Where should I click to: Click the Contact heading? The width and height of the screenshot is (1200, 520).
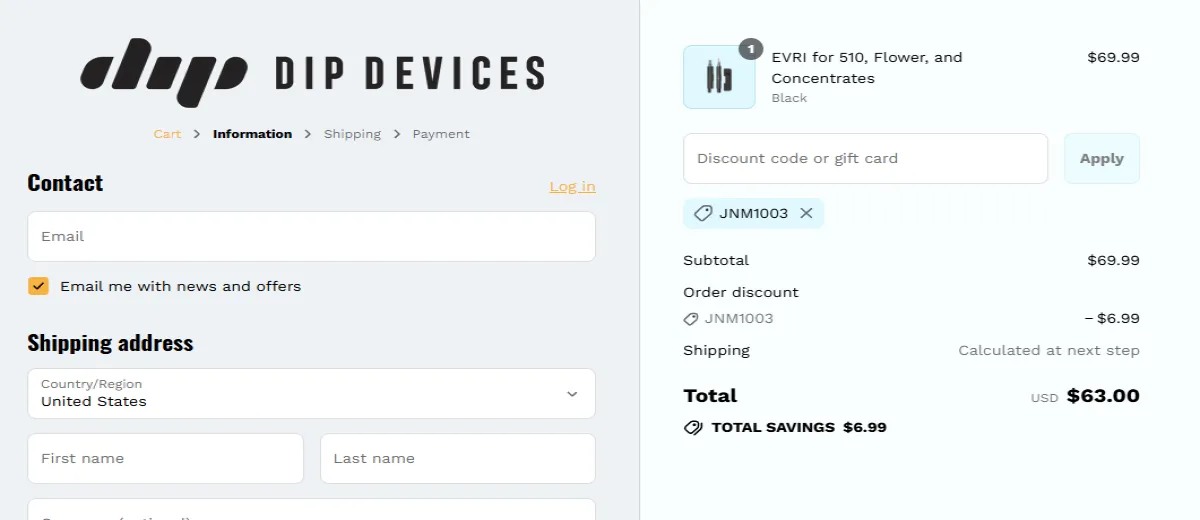(x=65, y=183)
